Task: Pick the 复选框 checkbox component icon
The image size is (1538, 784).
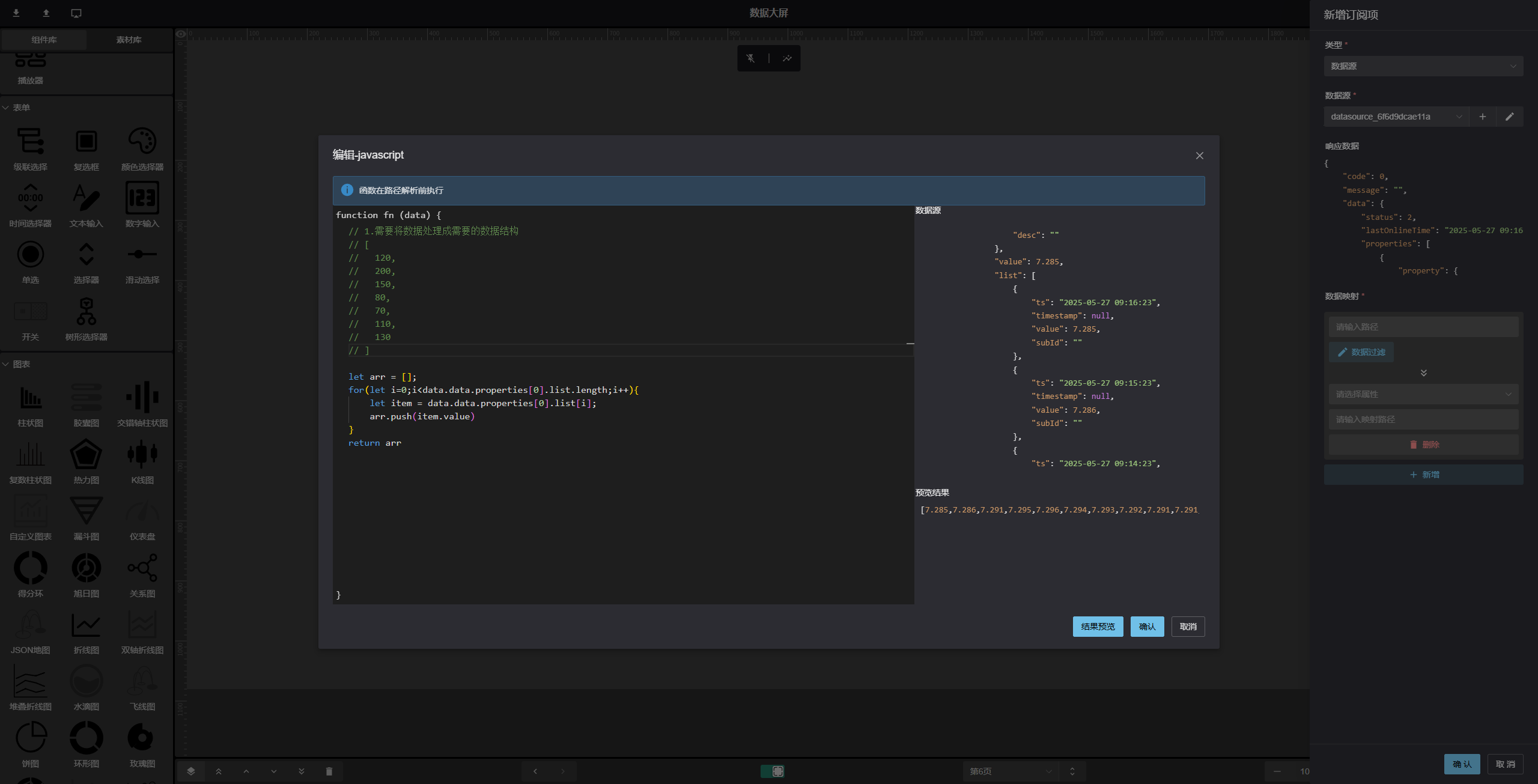Action: point(87,141)
